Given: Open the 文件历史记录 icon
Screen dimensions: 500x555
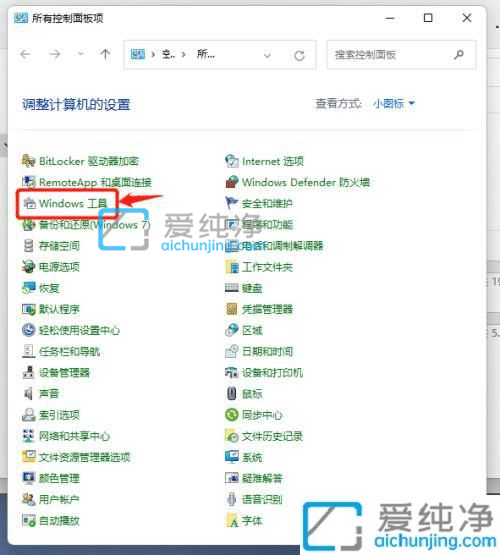Looking at the screenshot, I should (x=232, y=436).
